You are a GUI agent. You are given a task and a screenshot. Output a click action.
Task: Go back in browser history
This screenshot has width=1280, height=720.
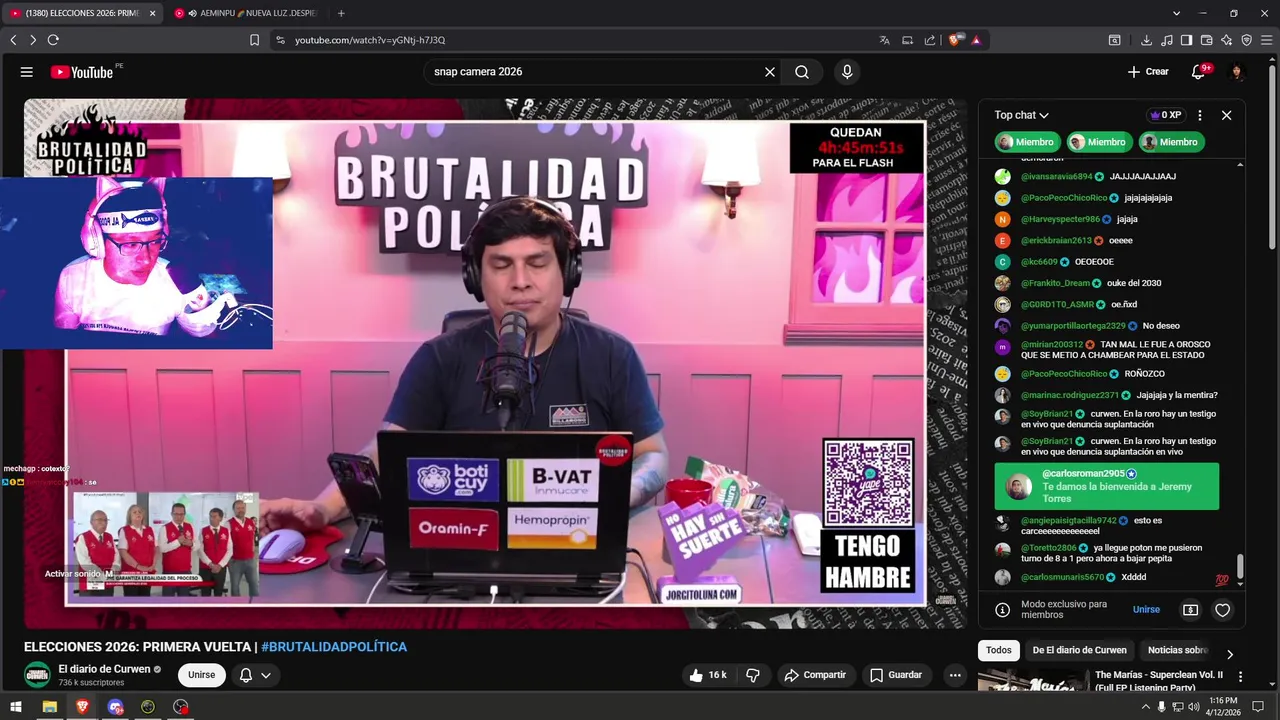13,40
